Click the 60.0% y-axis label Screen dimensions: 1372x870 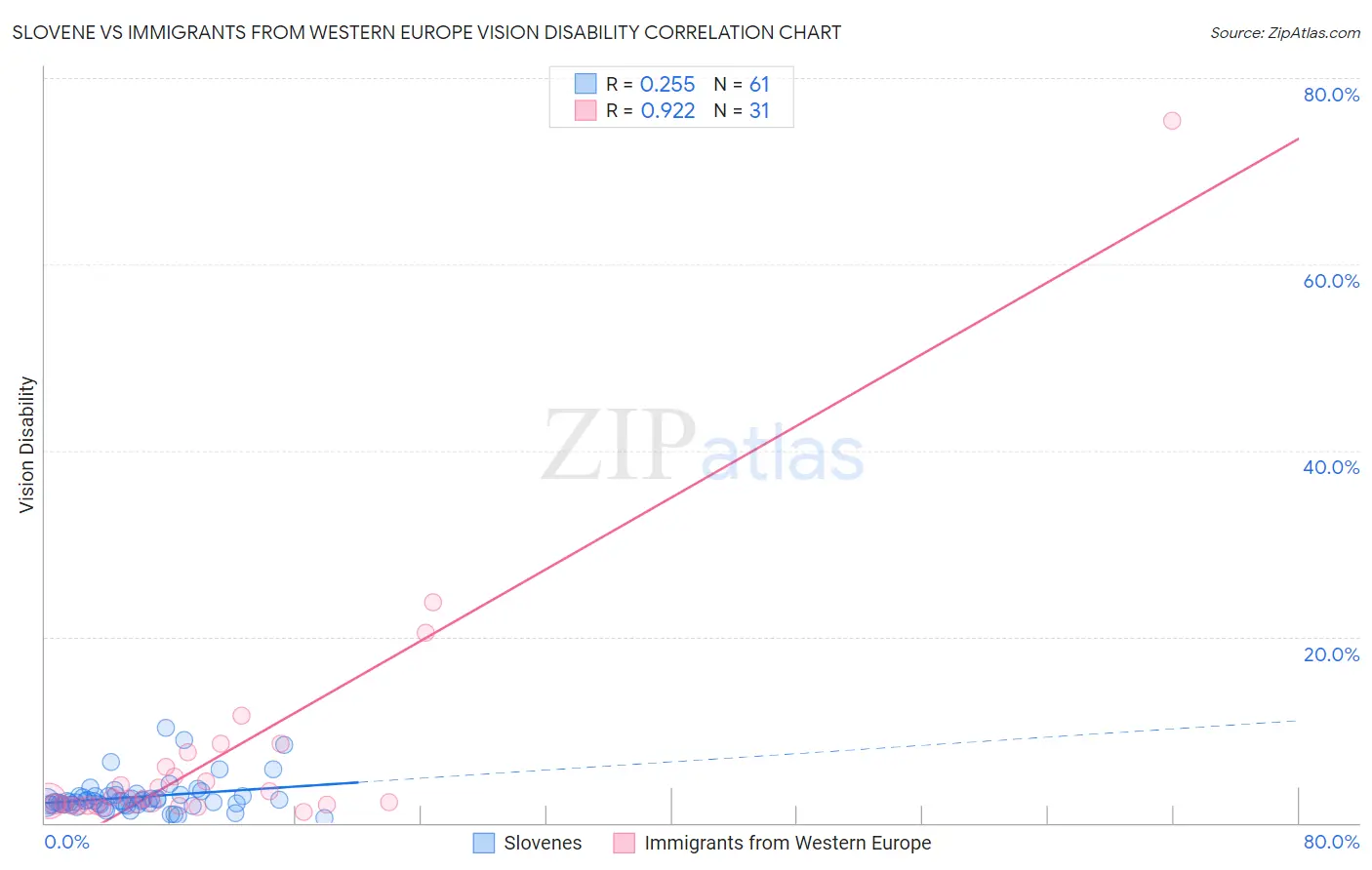coord(1331,281)
